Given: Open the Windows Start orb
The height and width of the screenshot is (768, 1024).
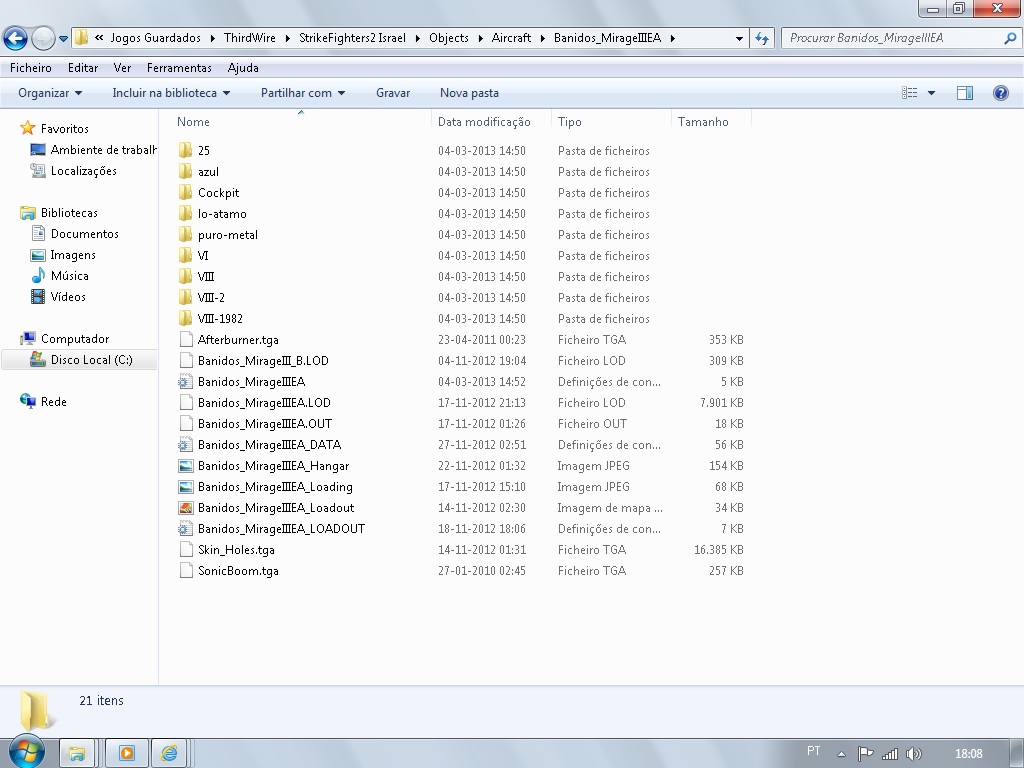Looking at the screenshot, I should (27, 752).
